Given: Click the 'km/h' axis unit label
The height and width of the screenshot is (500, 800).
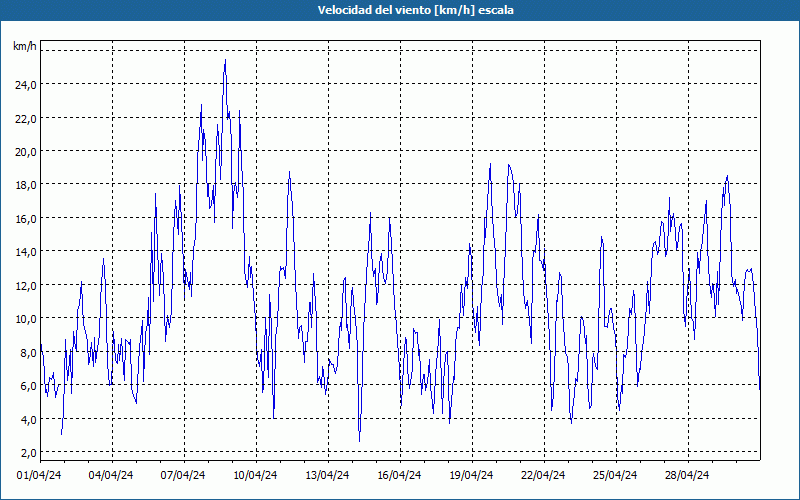Looking at the screenshot, I should [24, 46].
